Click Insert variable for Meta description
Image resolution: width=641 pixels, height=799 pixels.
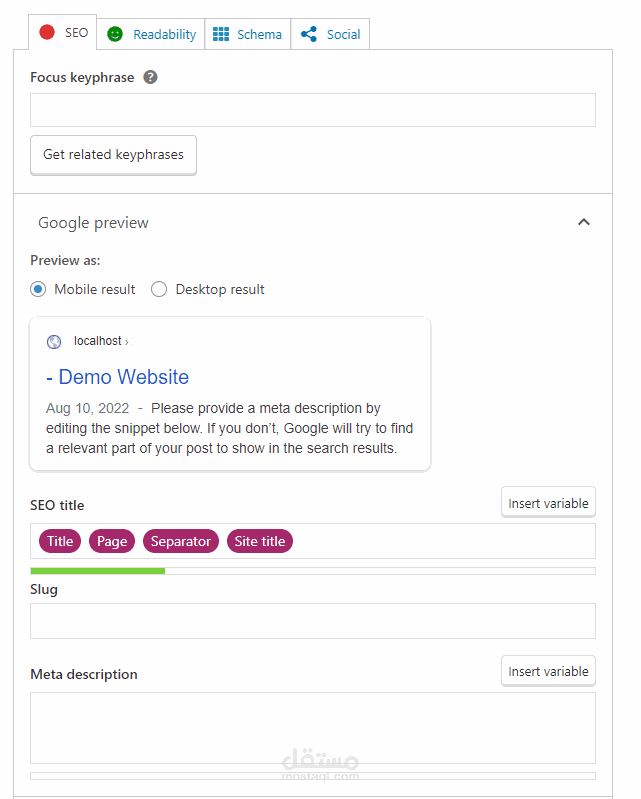(548, 671)
